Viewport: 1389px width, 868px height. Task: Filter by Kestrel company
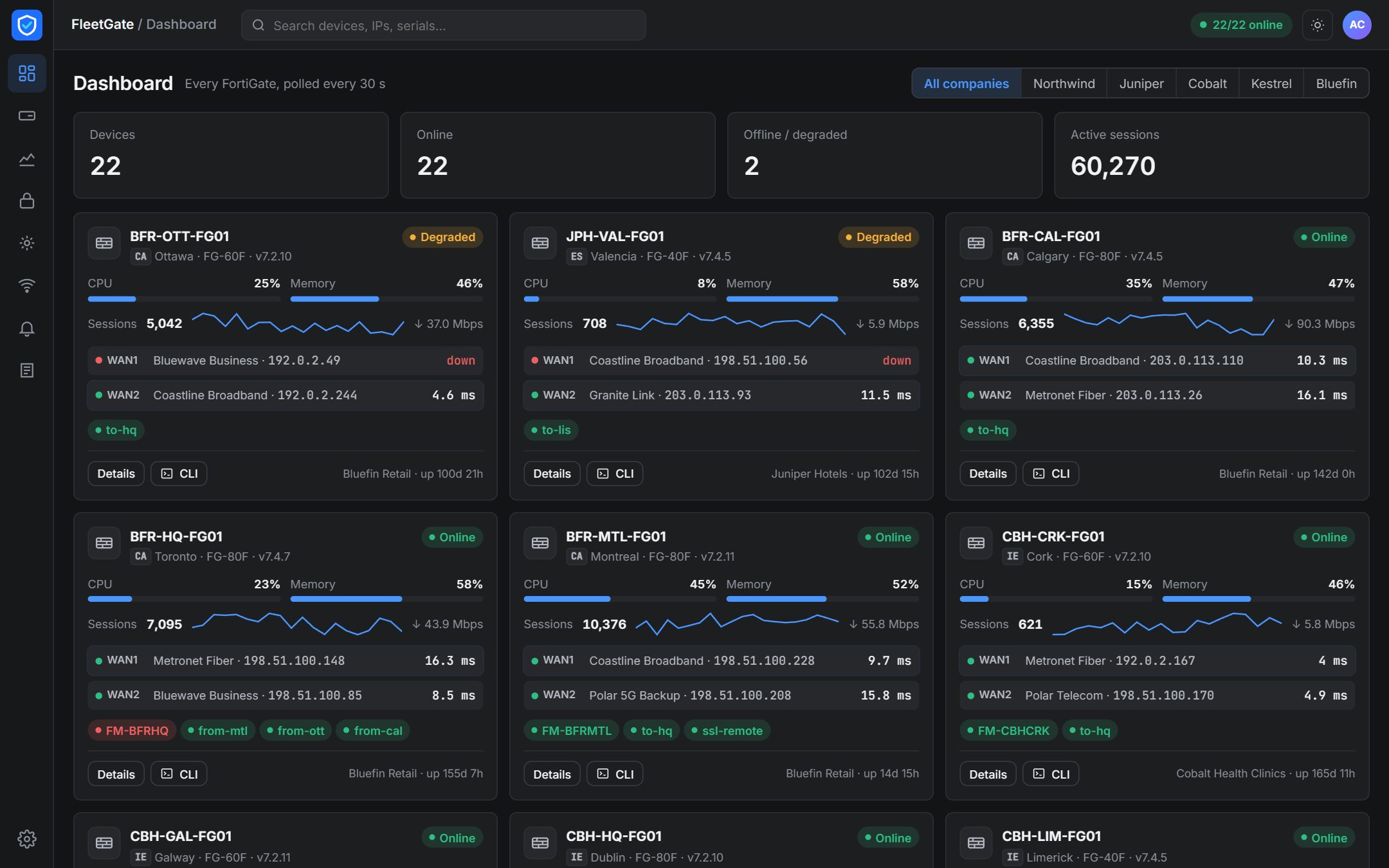point(1271,84)
